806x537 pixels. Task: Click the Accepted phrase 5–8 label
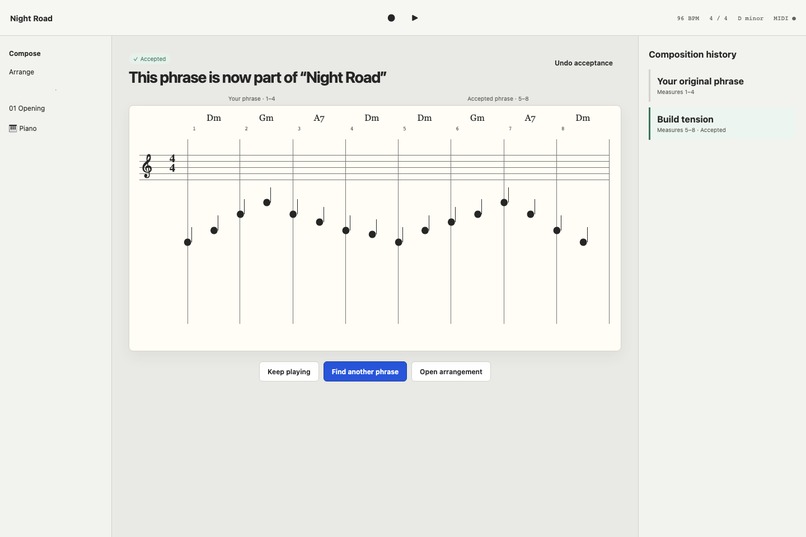pos(498,99)
